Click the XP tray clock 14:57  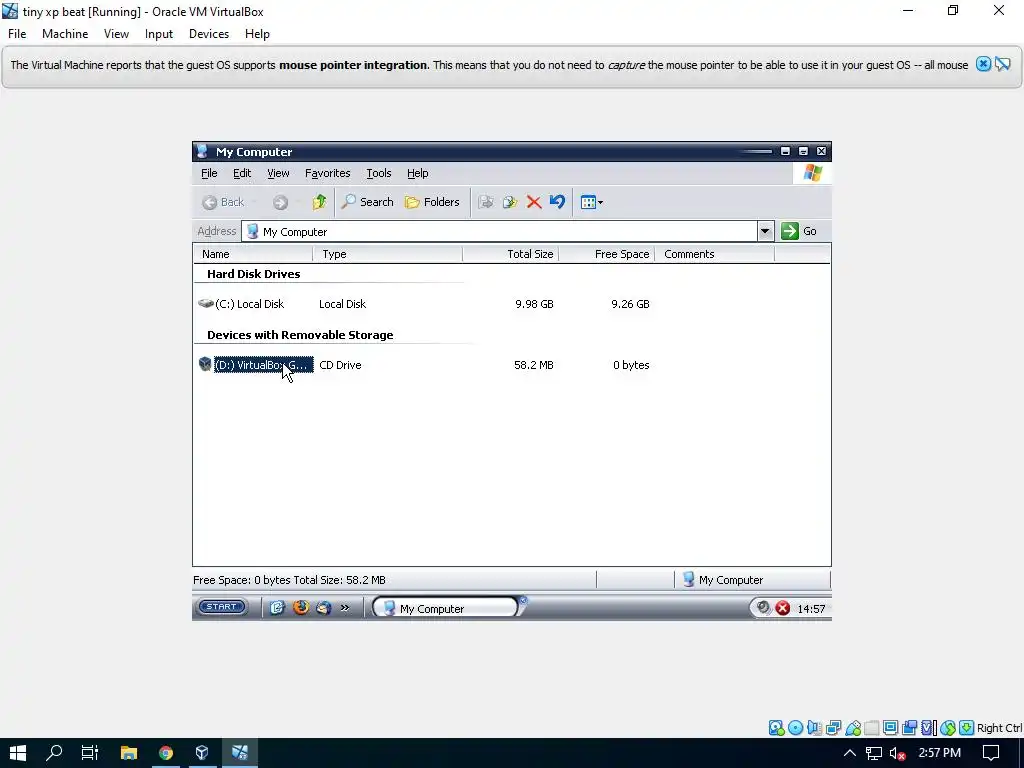[x=811, y=609]
